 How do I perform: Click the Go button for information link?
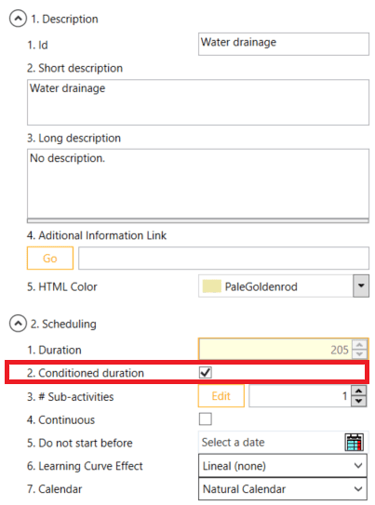pyautogui.click(x=50, y=258)
